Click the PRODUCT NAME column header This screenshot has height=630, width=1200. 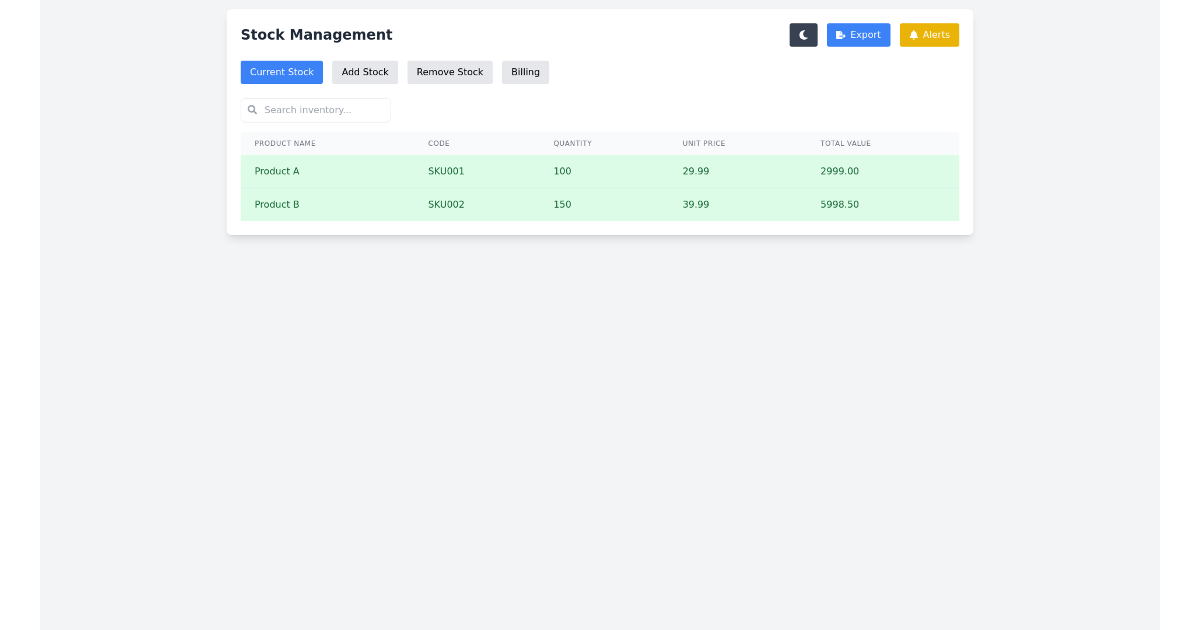[285, 143]
